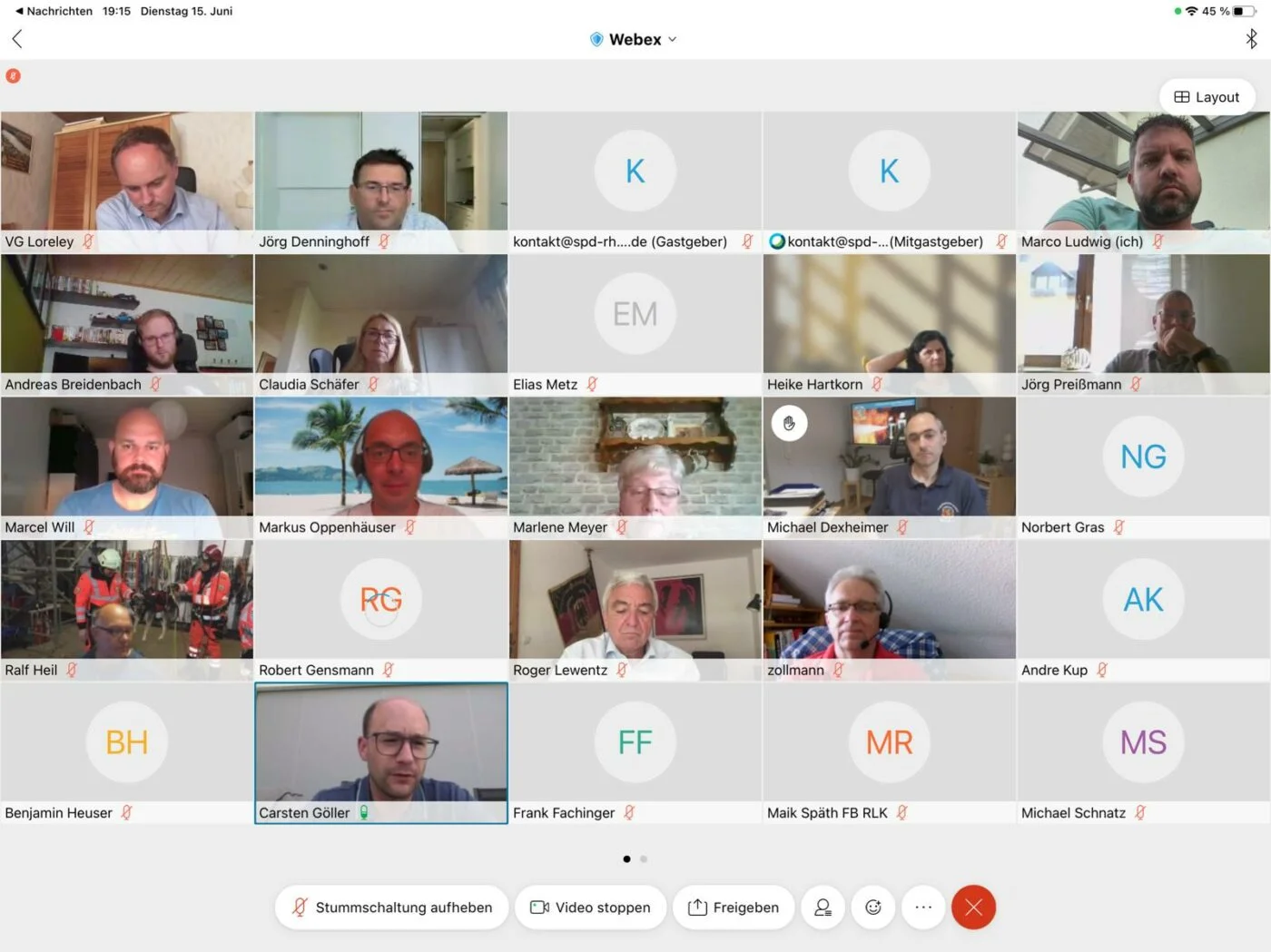Click the Webex shield security icon

596,40
